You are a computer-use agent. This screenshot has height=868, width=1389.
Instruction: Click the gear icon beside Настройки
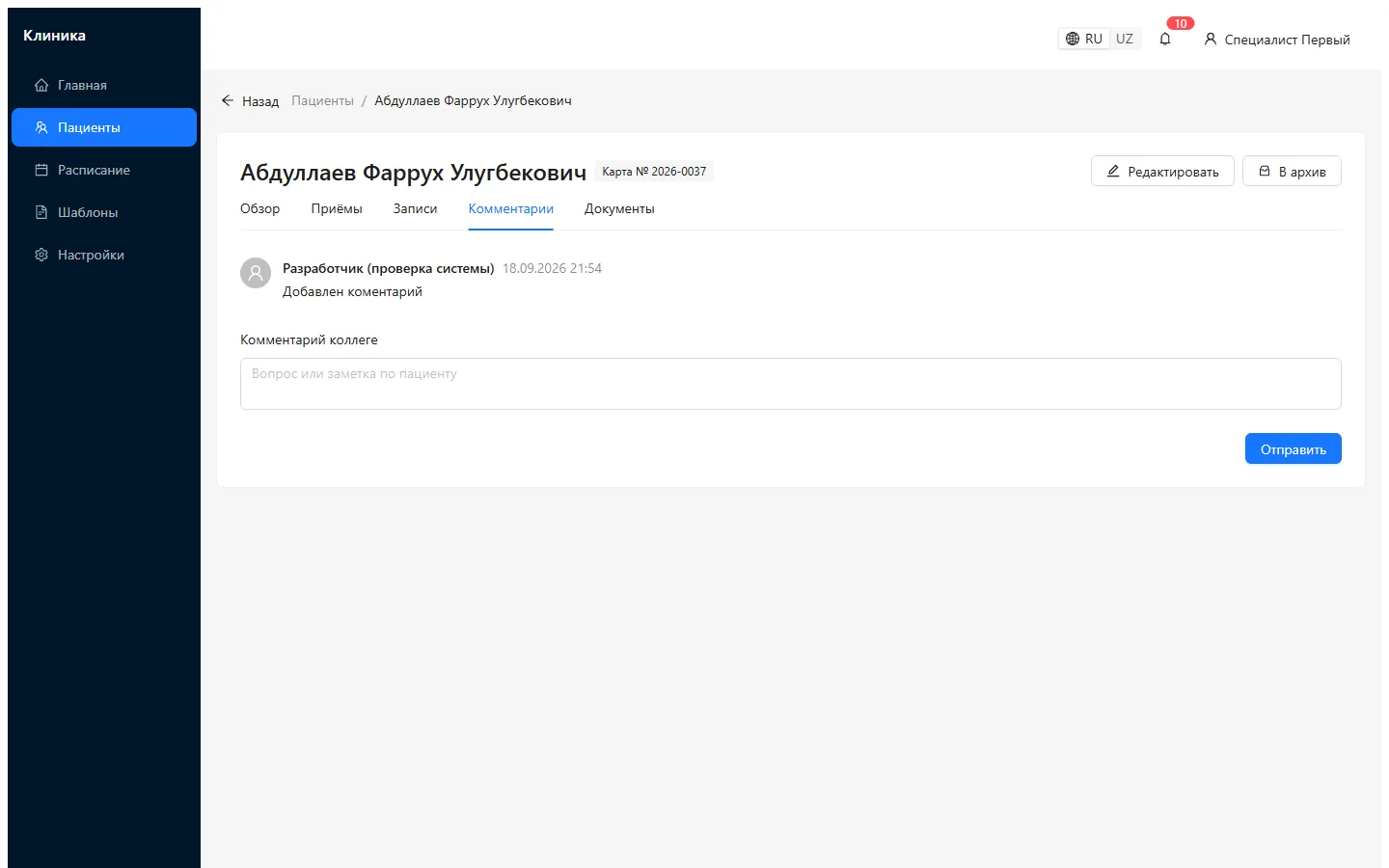[41, 255]
